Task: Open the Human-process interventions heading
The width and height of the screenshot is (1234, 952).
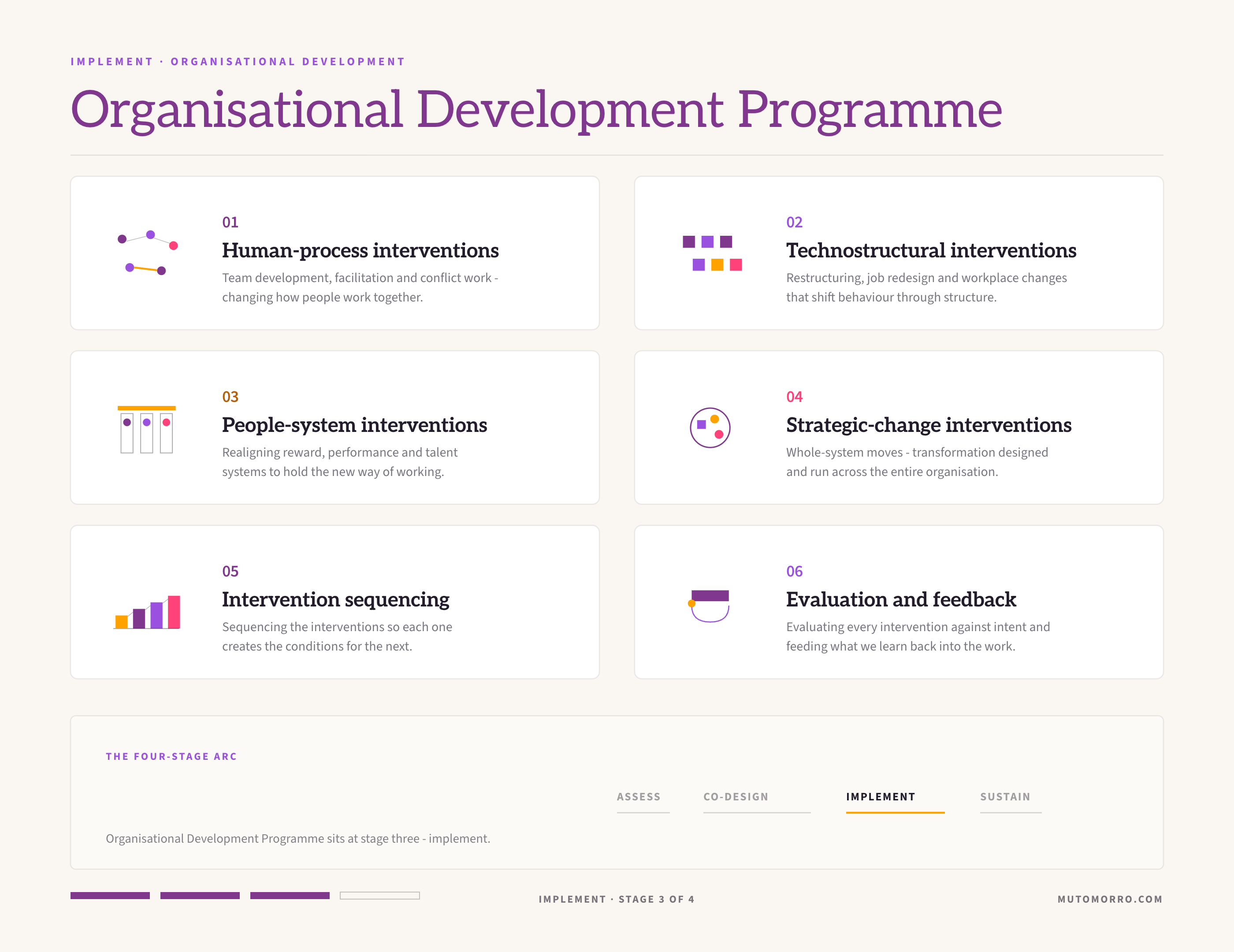Action: tap(360, 250)
